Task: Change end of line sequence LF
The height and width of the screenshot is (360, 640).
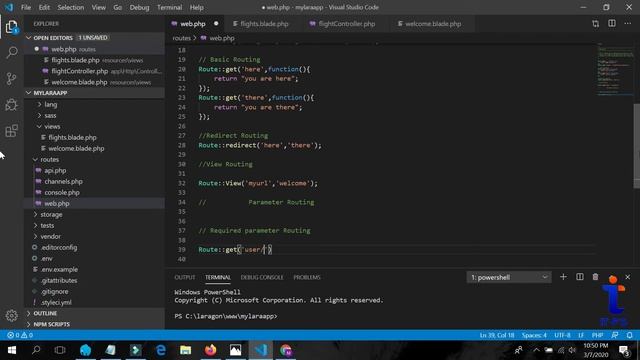Action: [581, 335]
